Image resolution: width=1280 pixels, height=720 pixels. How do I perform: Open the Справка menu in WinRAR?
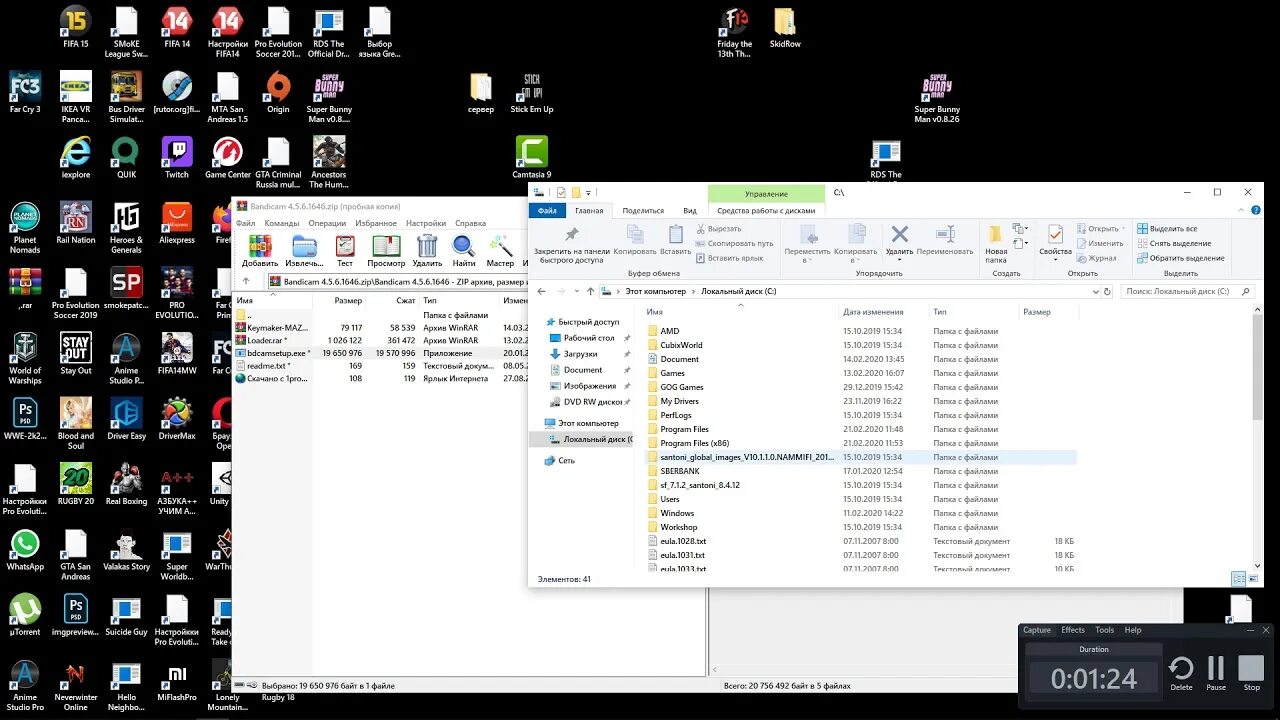tap(470, 223)
